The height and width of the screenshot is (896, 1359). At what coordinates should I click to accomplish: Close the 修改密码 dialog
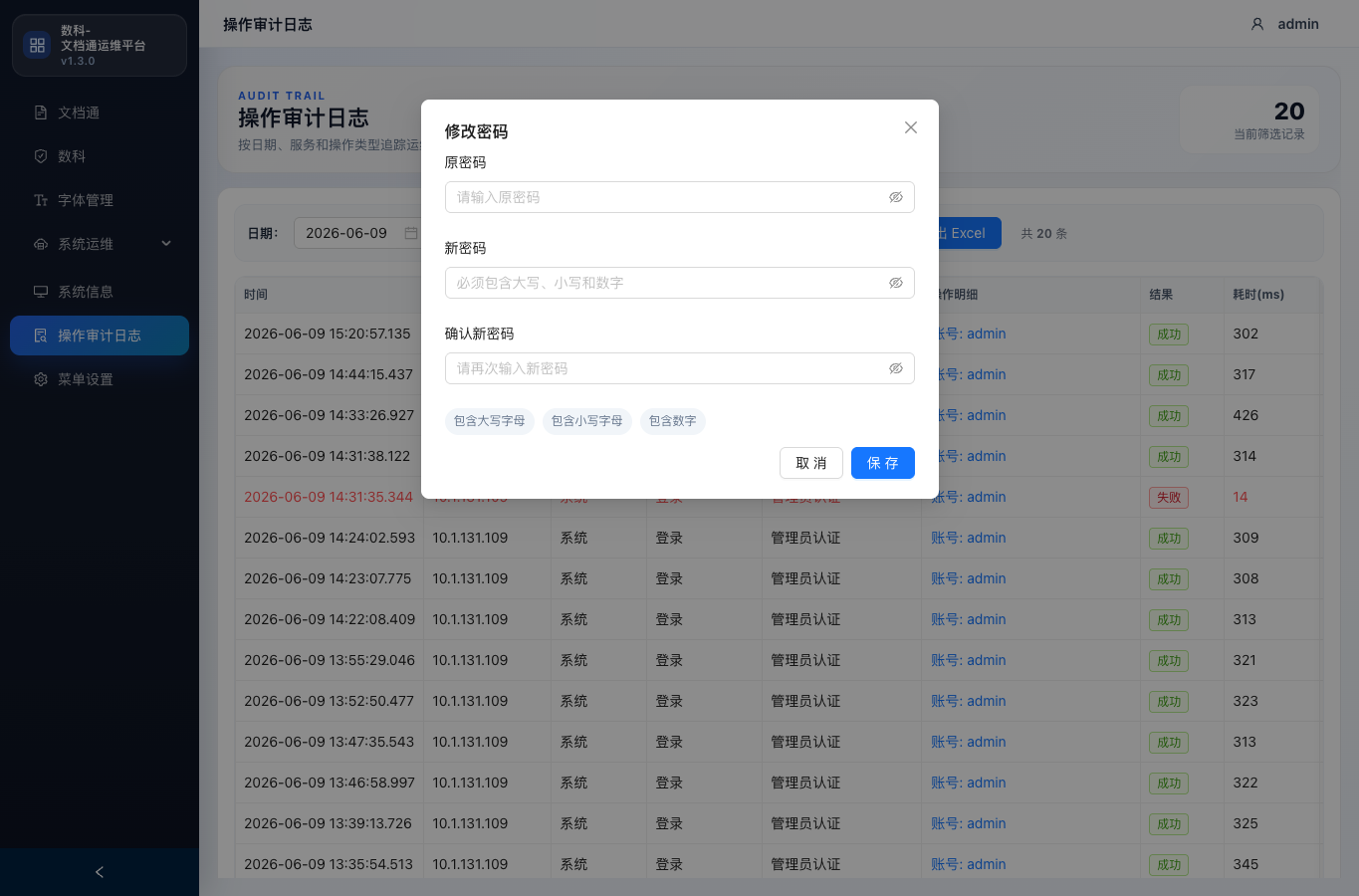[911, 127]
